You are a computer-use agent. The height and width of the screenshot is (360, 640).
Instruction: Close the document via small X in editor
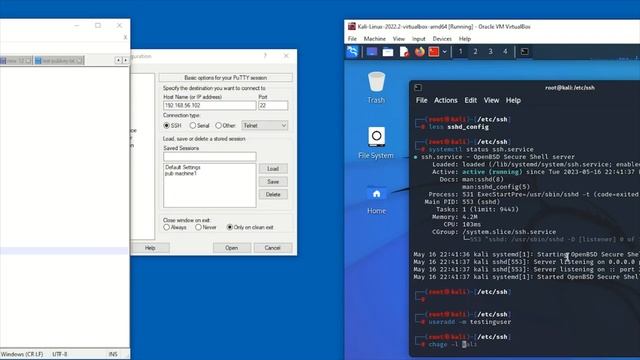click(x=125, y=37)
